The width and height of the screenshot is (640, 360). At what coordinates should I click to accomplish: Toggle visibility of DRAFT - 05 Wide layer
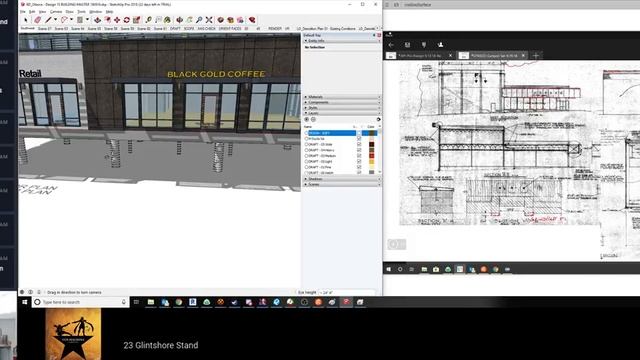(x=359, y=144)
